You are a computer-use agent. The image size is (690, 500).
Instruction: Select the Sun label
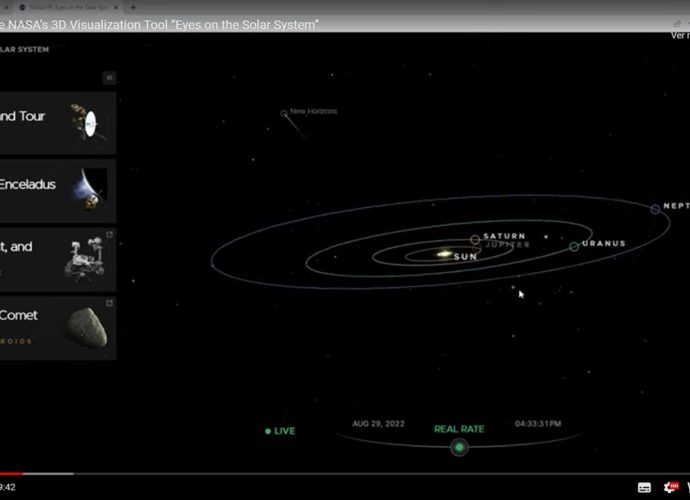(x=465, y=257)
